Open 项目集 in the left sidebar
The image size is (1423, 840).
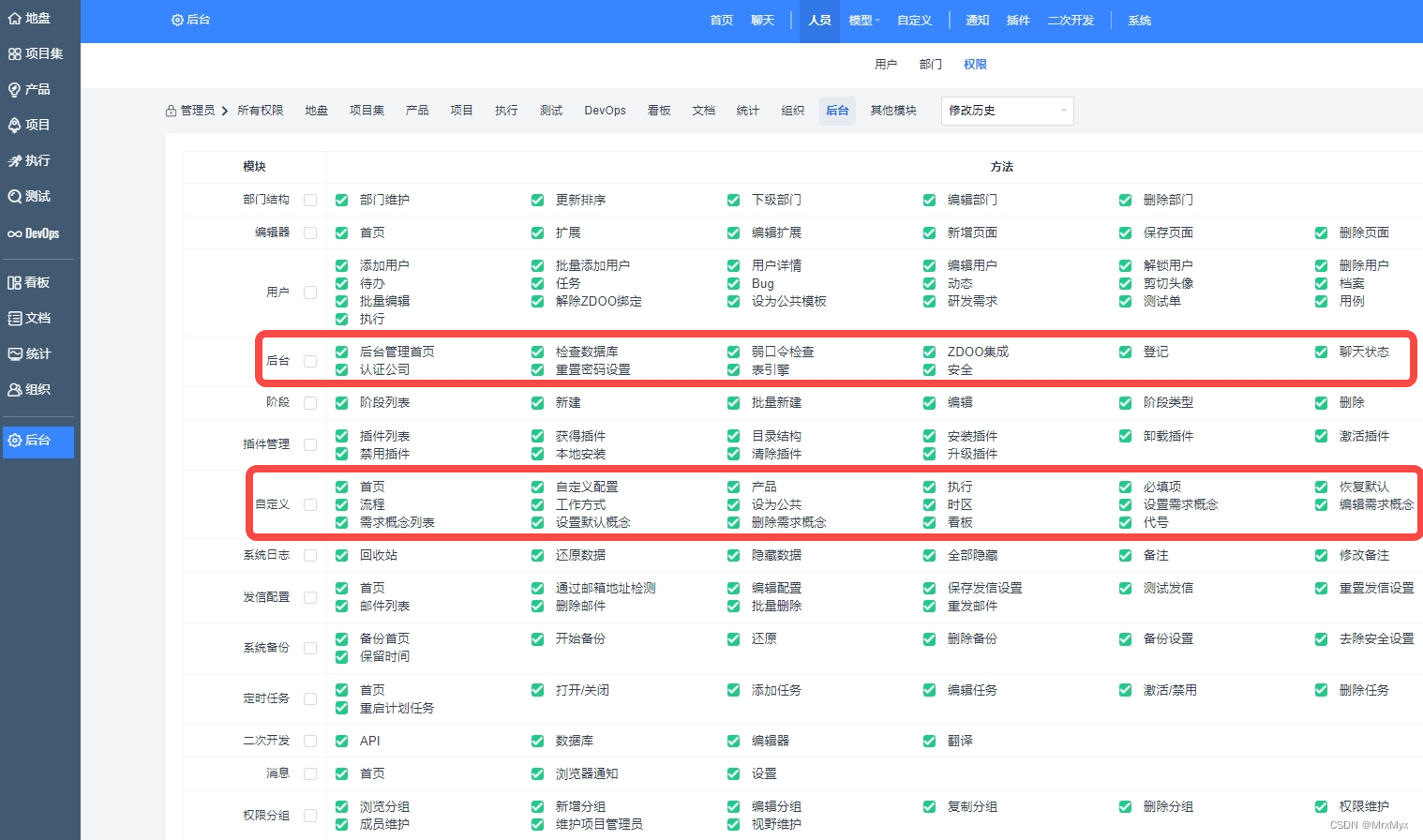[x=36, y=53]
